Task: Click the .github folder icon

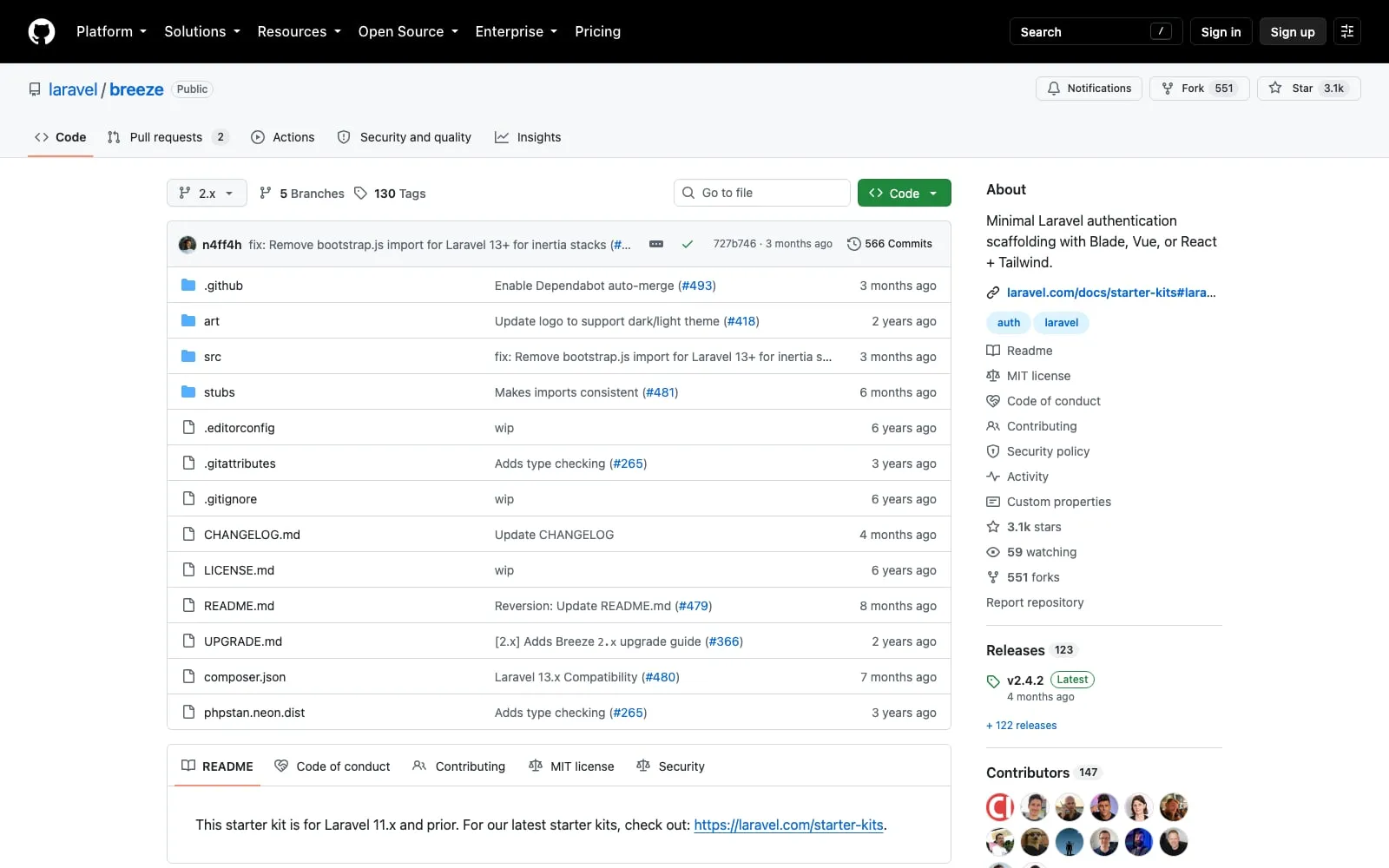Action: (x=188, y=285)
